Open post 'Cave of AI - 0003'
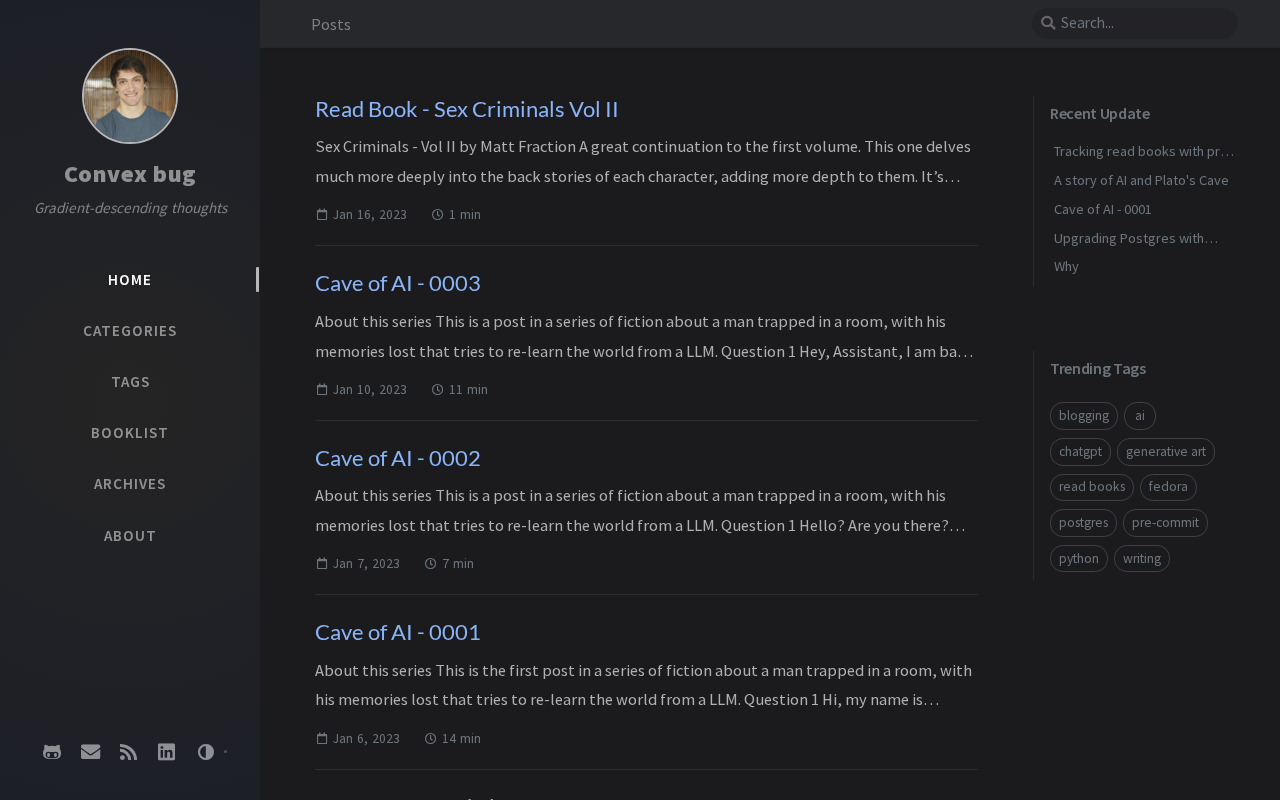Image resolution: width=1280 pixels, height=800 pixels. coord(398,283)
